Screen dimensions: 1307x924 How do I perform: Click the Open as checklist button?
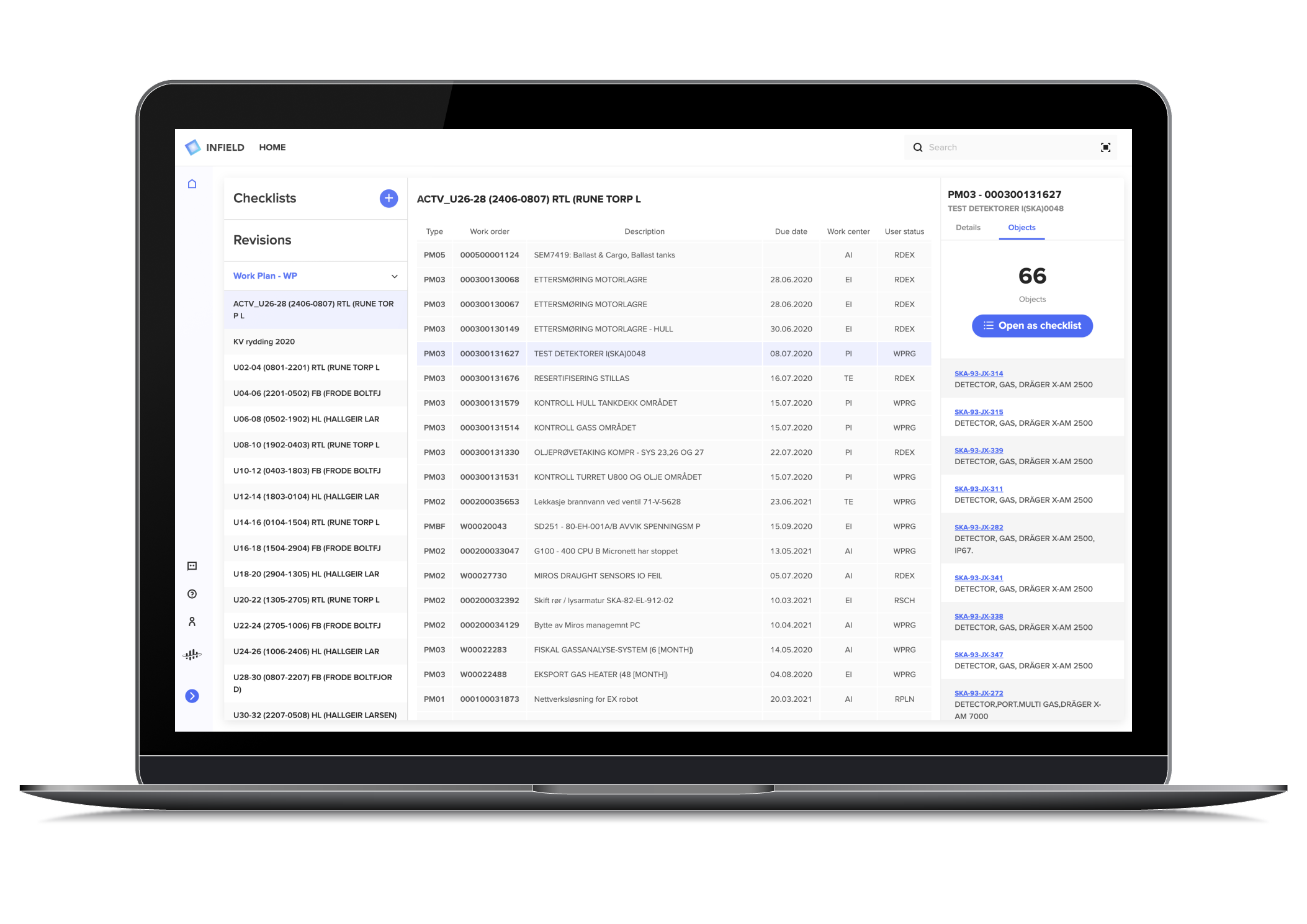(x=1032, y=326)
